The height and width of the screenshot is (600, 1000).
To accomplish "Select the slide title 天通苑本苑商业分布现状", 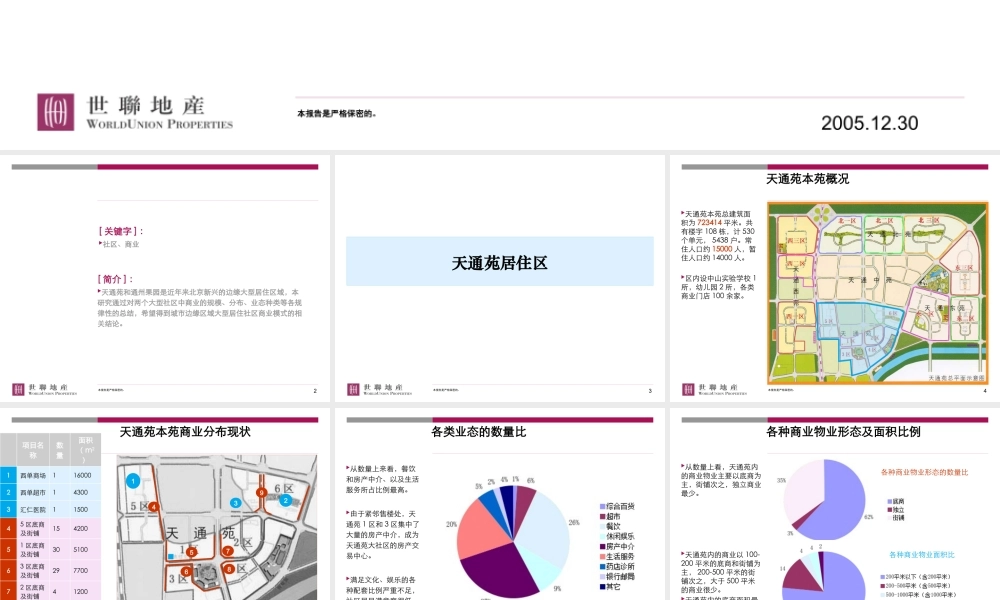I will [x=185, y=432].
